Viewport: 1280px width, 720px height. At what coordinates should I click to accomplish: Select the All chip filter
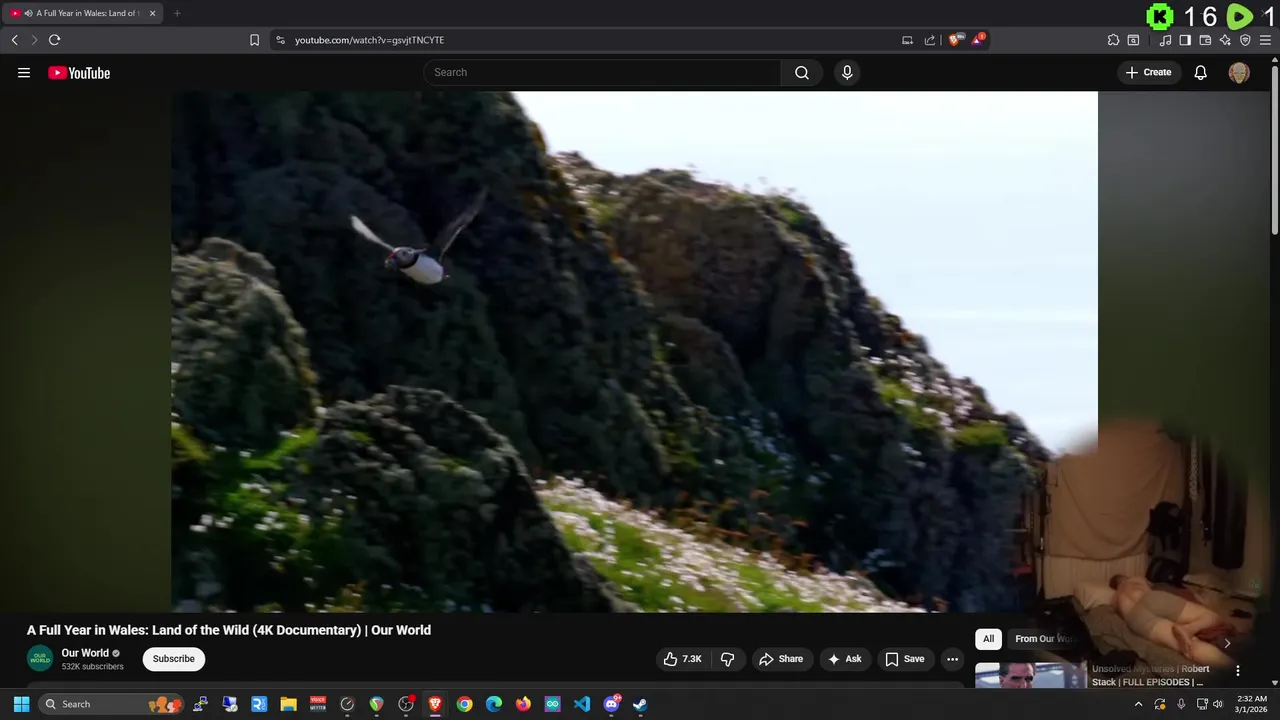coord(988,639)
